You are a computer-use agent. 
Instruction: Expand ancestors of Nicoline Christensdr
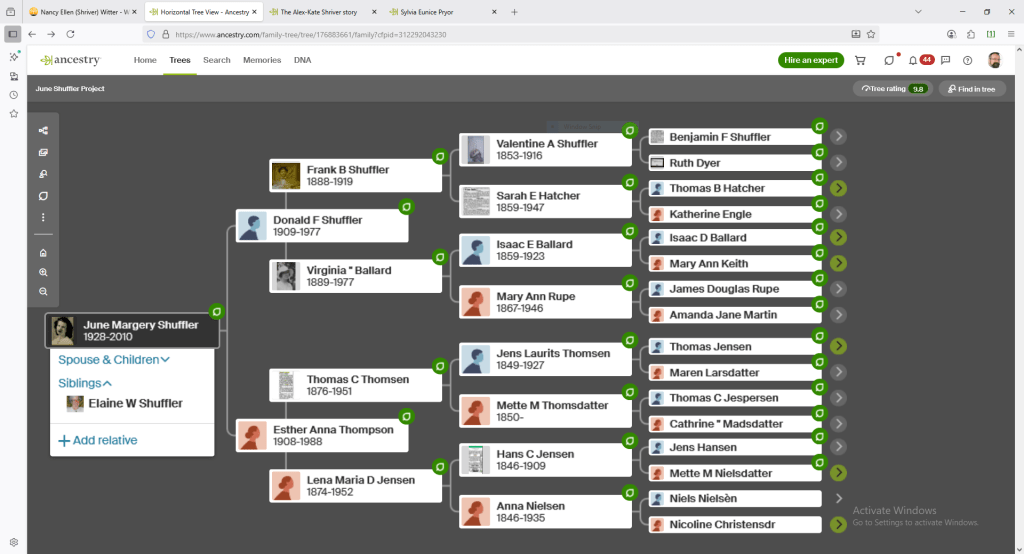coord(838,524)
